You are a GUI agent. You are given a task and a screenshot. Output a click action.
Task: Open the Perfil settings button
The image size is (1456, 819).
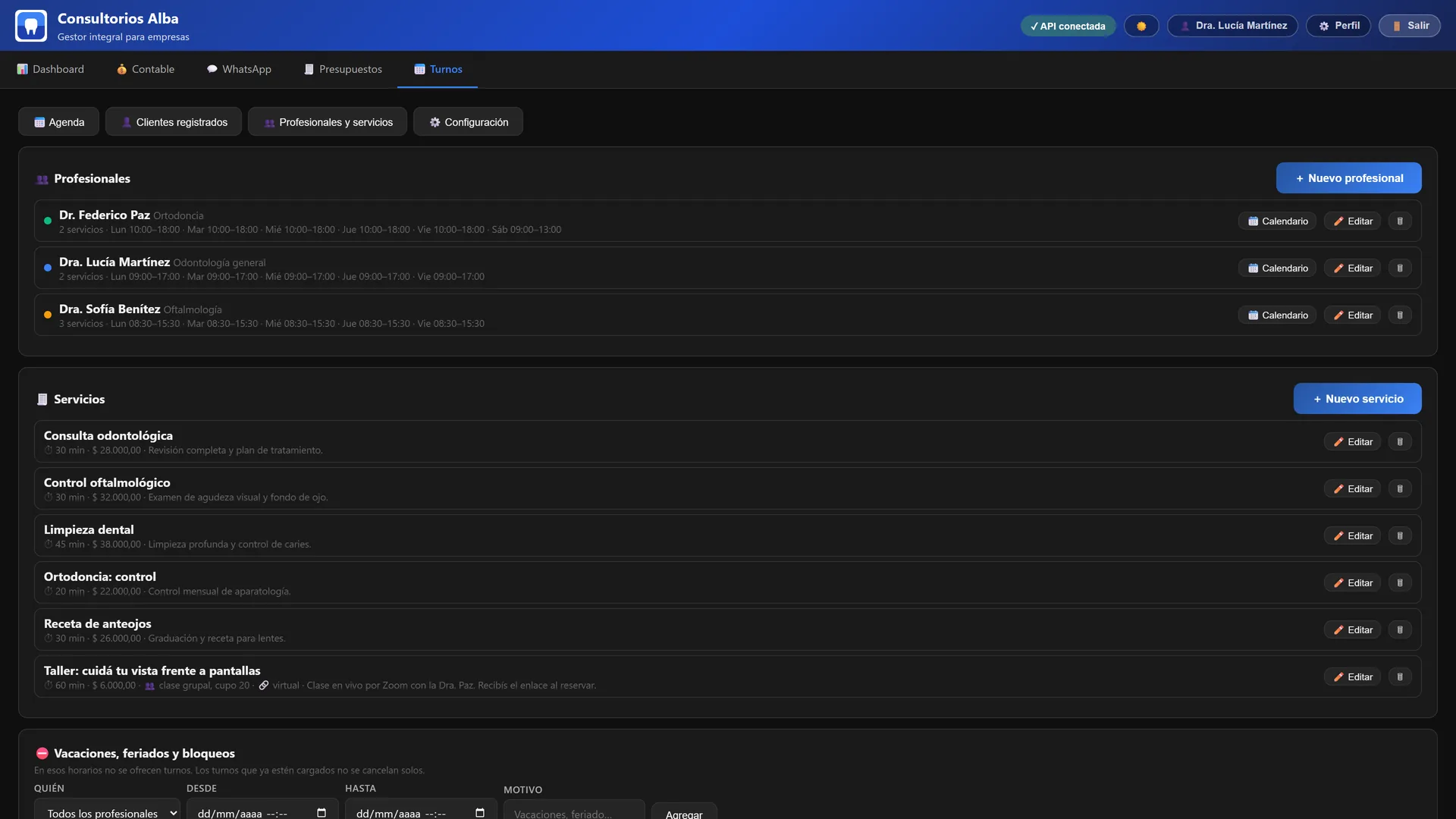point(1338,26)
